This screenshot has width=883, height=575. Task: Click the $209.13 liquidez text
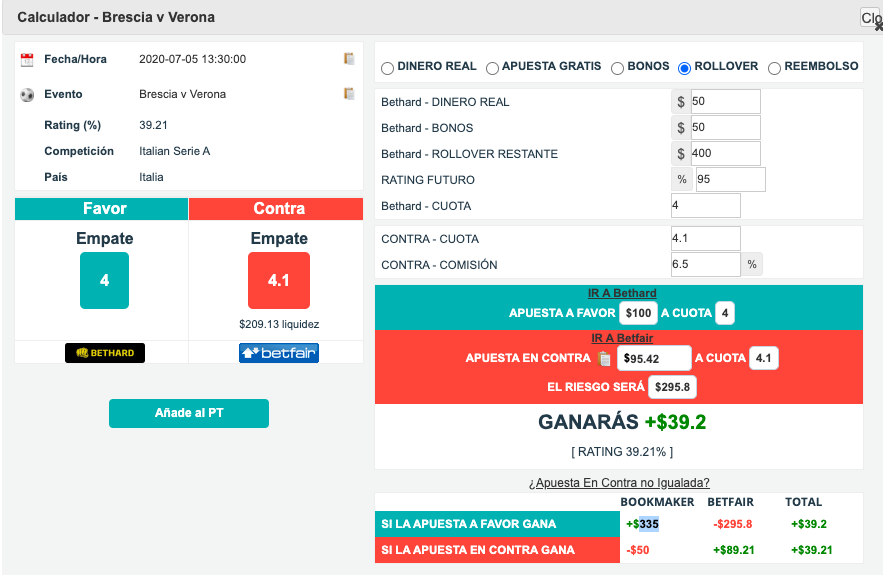279,324
